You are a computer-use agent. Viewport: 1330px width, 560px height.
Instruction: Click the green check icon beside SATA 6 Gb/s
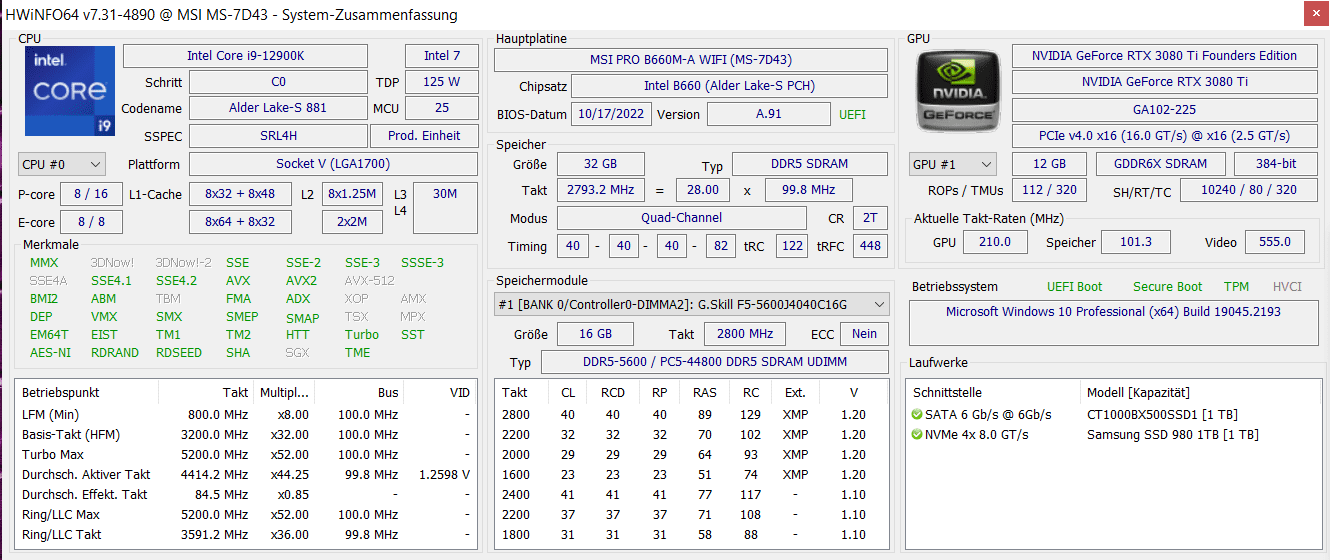(917, 414)
